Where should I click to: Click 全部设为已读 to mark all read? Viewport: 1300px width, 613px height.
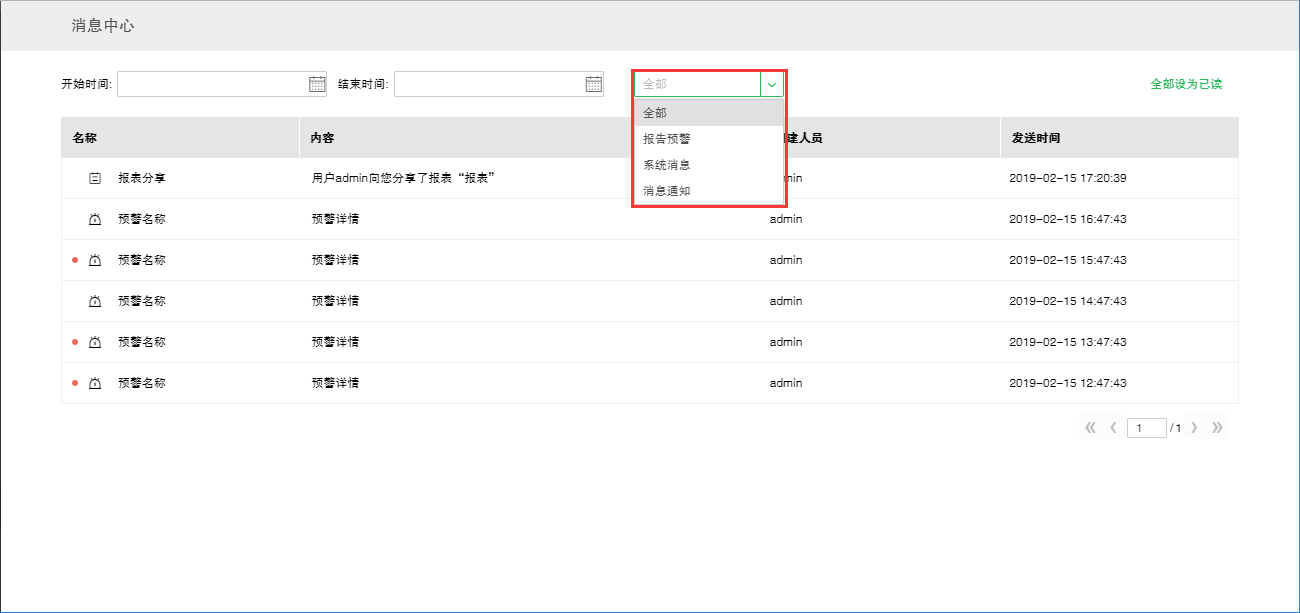[x=1186, y=84]
